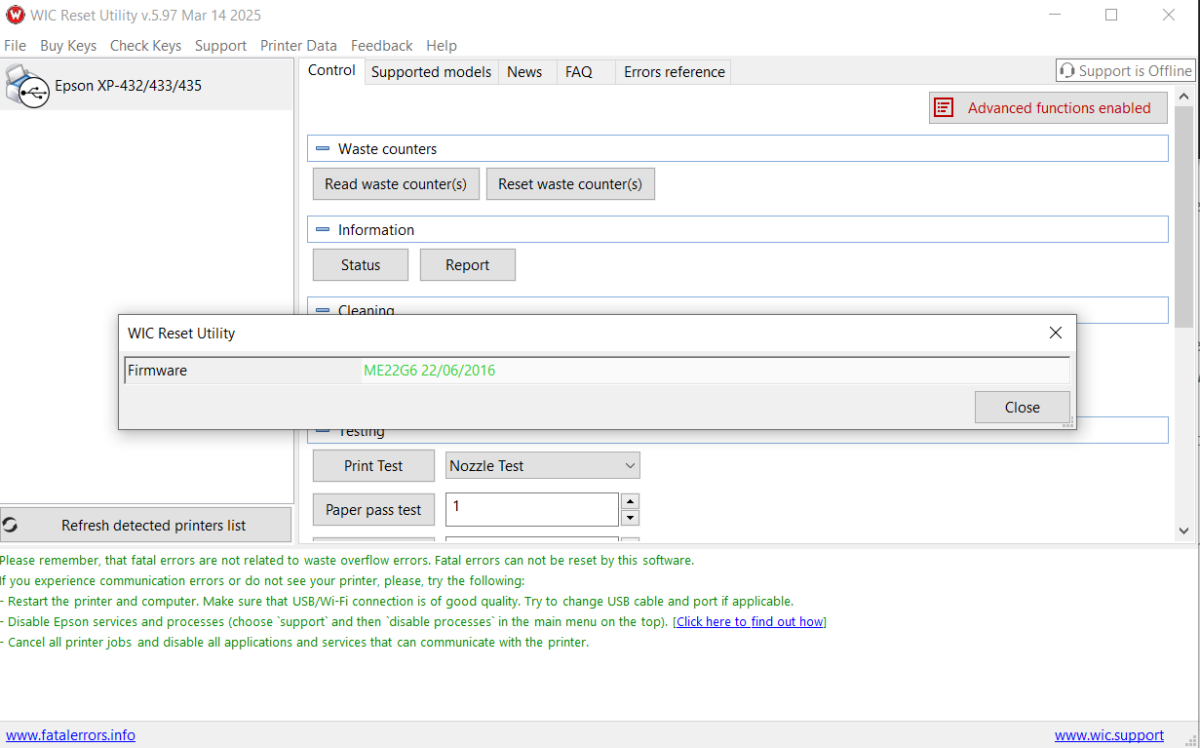The width and height of the screenshot is (1200, 748).
Task: Click the Read waste counter(s) button
Action: [x=396, y=184]
